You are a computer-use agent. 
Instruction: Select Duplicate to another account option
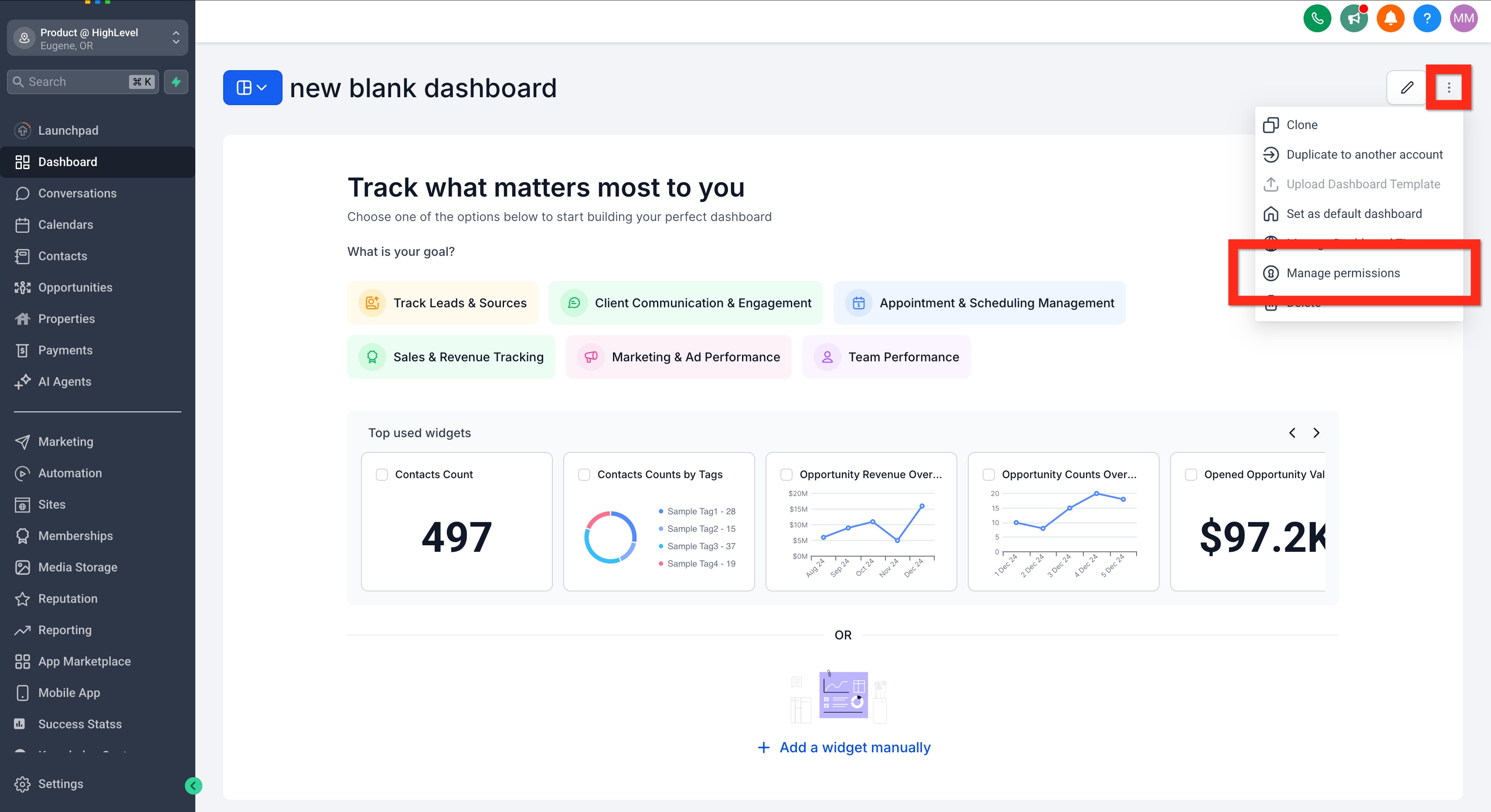coord(1364,155)
